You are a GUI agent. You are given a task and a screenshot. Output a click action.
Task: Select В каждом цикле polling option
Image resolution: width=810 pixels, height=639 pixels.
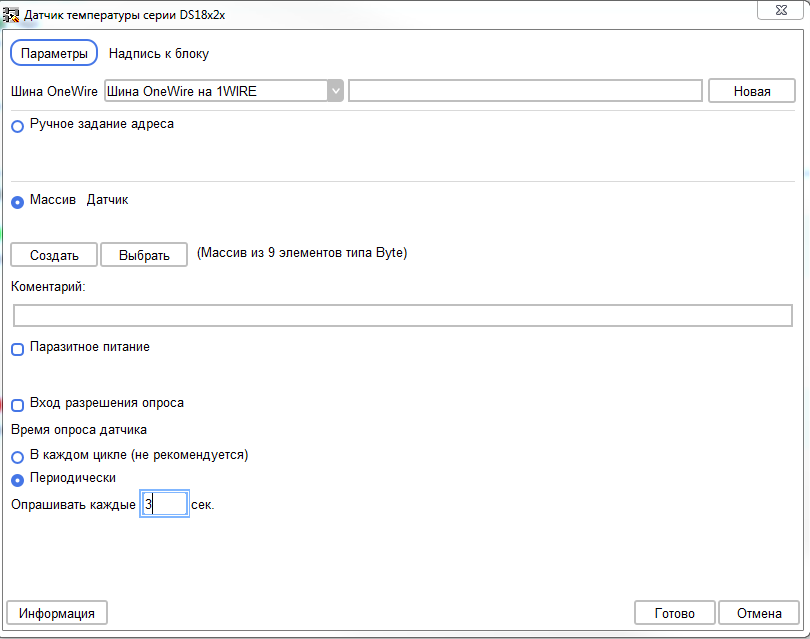pyautogui.click(x=17, y=456)
